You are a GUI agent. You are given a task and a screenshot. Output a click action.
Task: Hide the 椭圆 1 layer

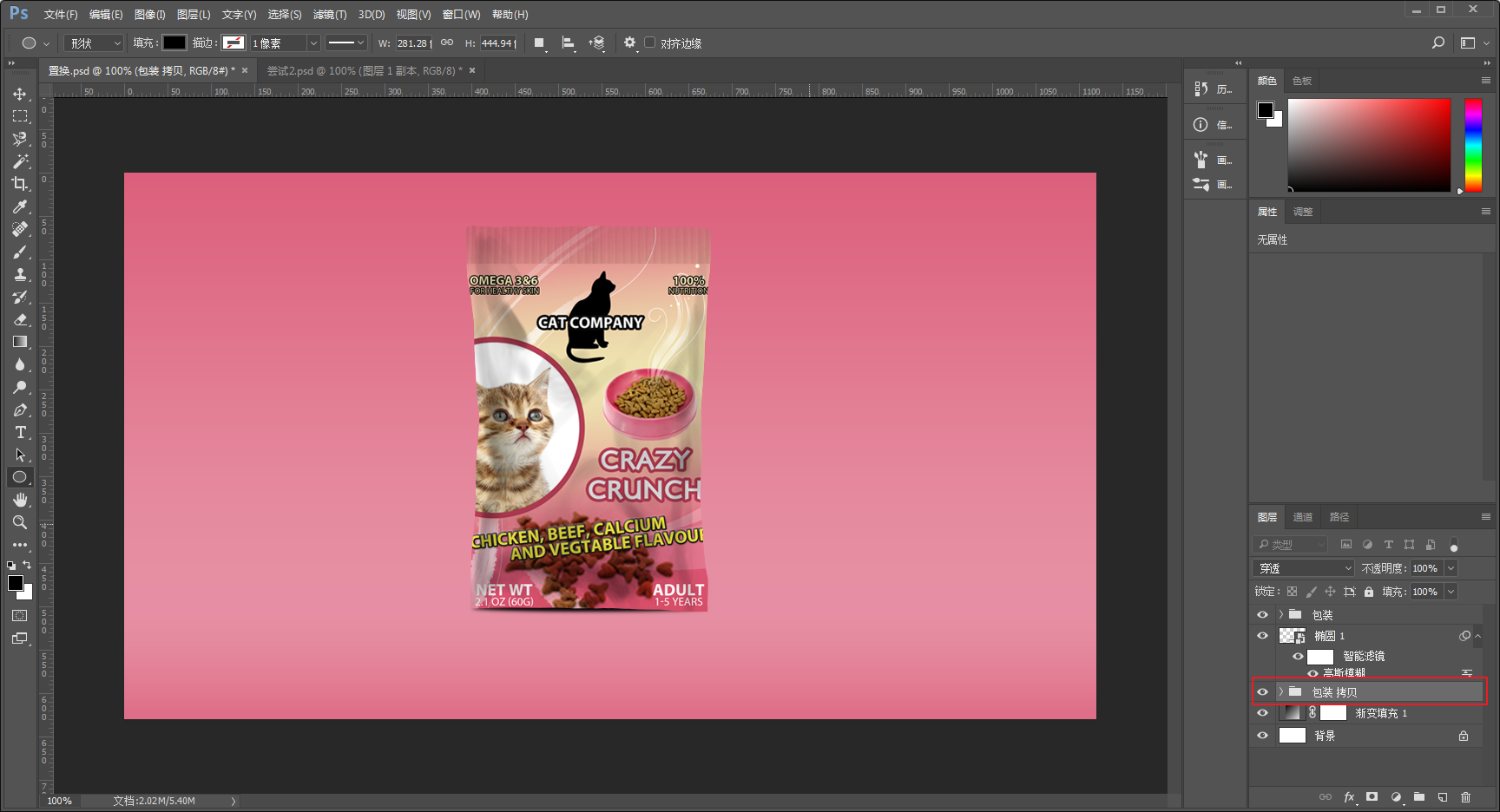coord(1262,636)
